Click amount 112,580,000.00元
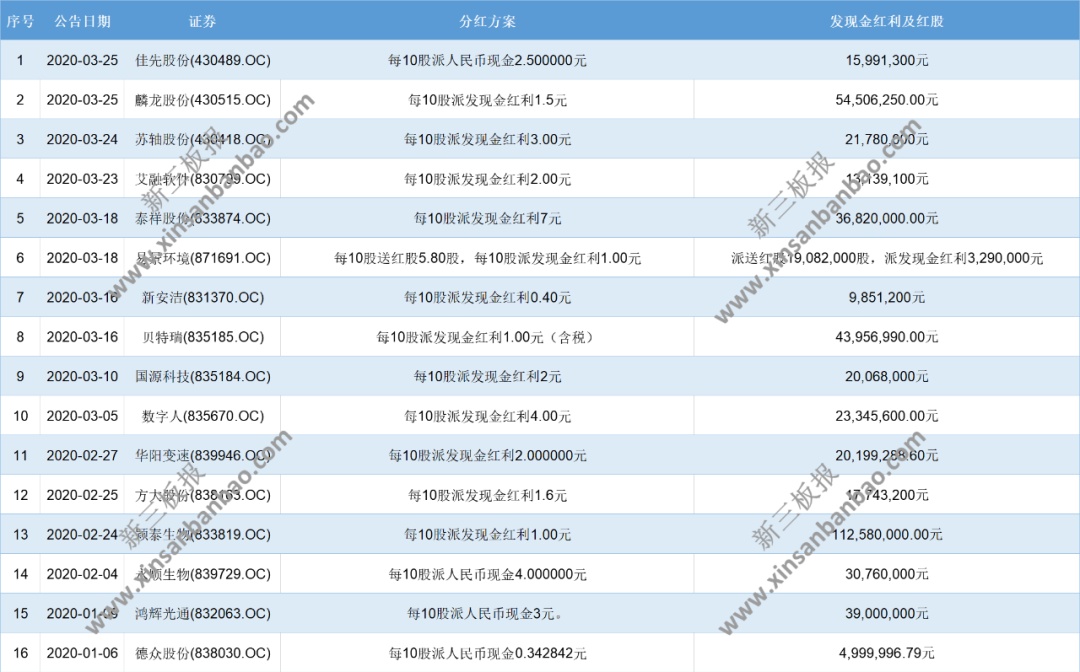The image size is (1080, 672). (886, 534)
